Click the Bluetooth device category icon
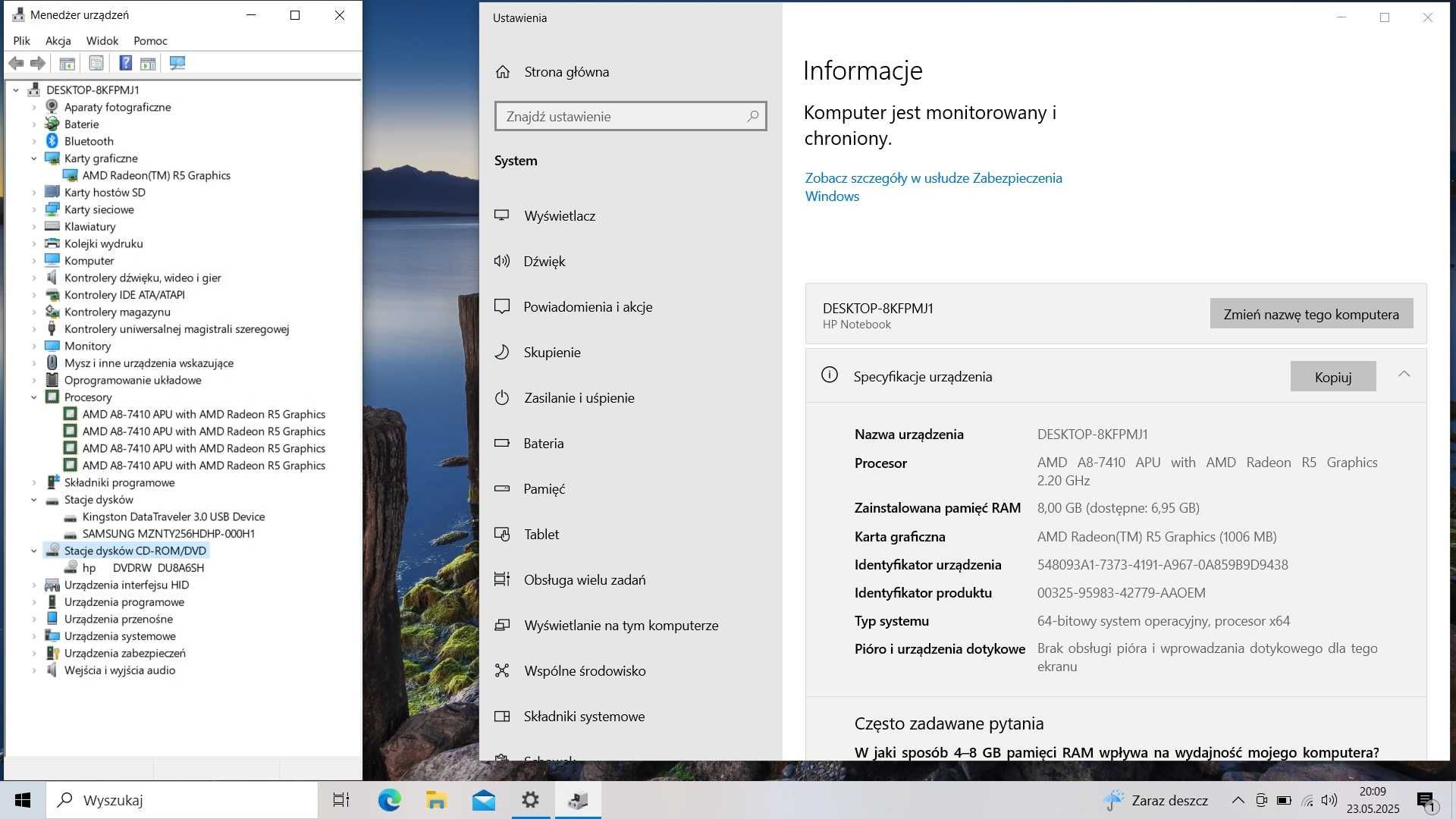This screenshot has height=819, width=1456. click(x=52, y=141)
